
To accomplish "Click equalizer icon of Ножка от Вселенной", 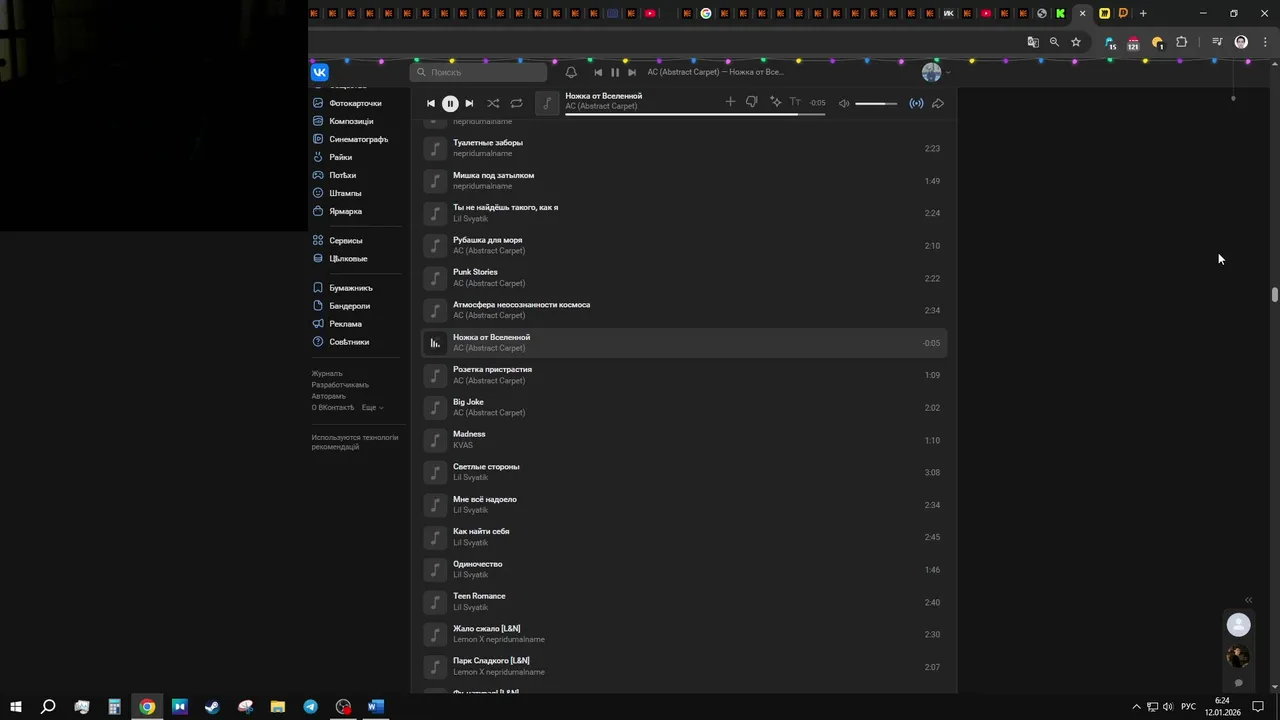I will (x=435, y=343).
